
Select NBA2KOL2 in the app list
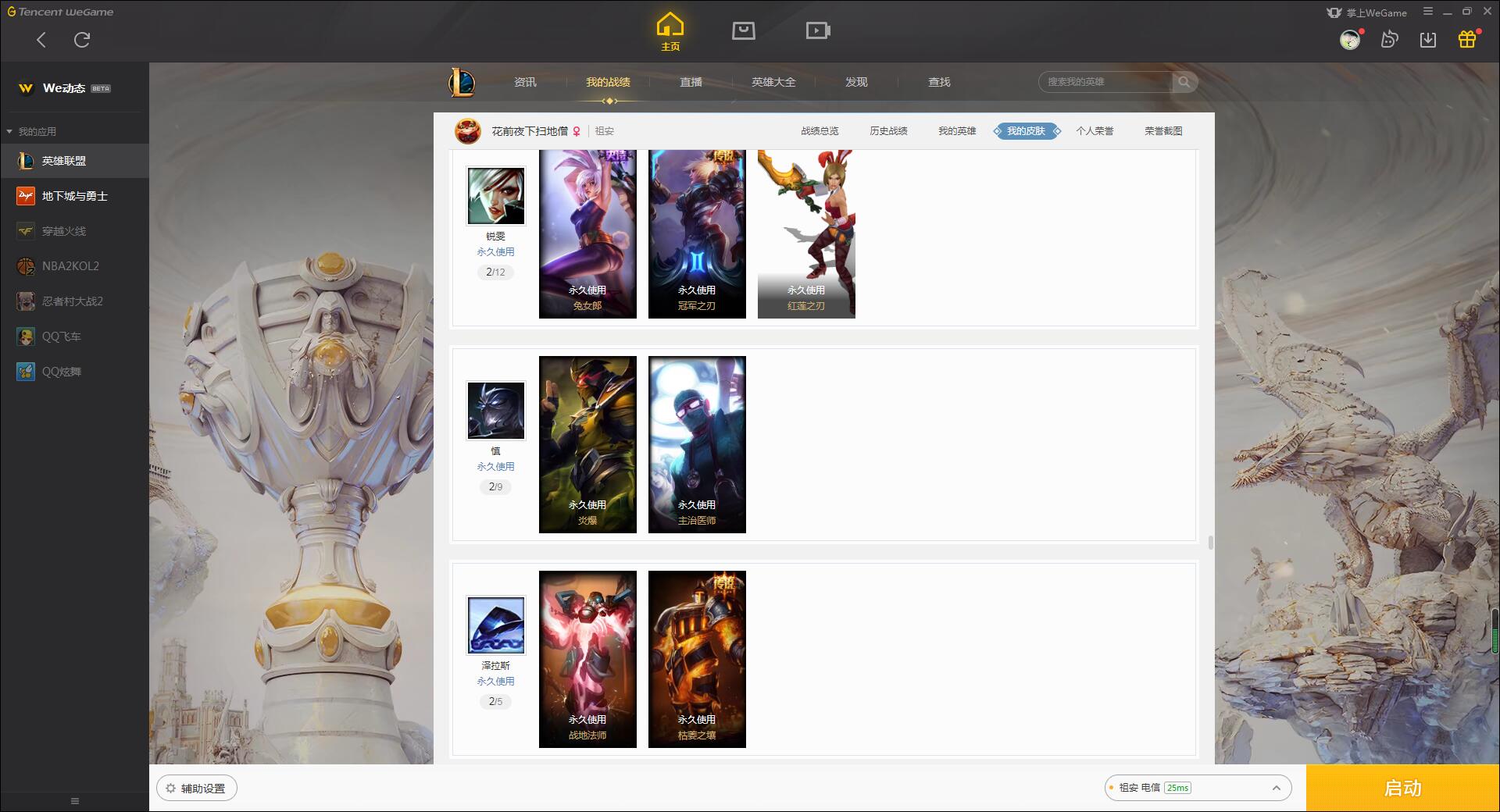pos(74,266)
